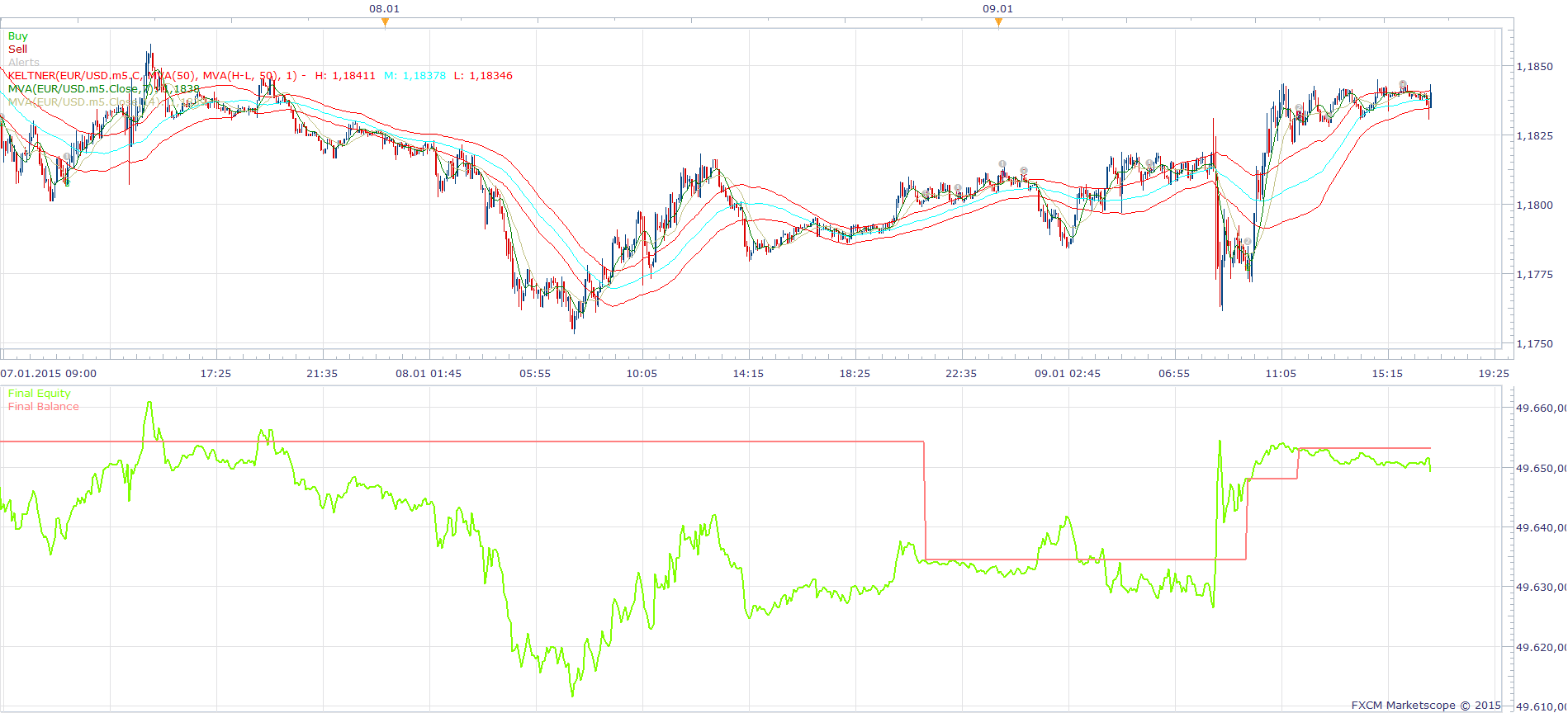The width and height of the screenshot is (1568, 713).
Task: Click the Final Equity legend label
Action: coord(39,393)
